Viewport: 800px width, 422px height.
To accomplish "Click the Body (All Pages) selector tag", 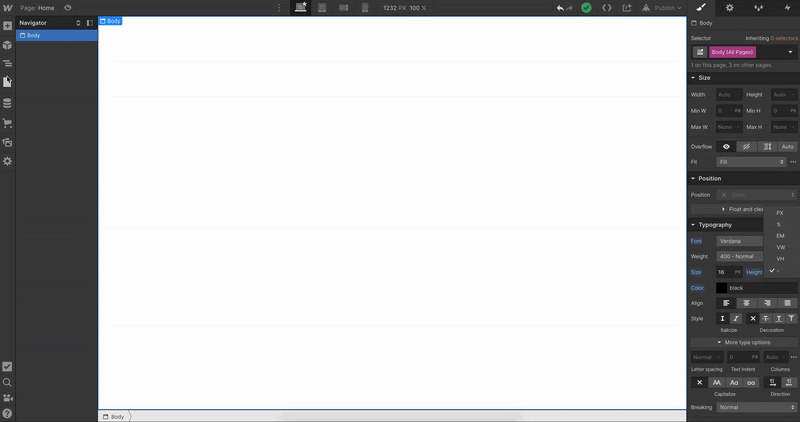I will (x=732, y=52).
